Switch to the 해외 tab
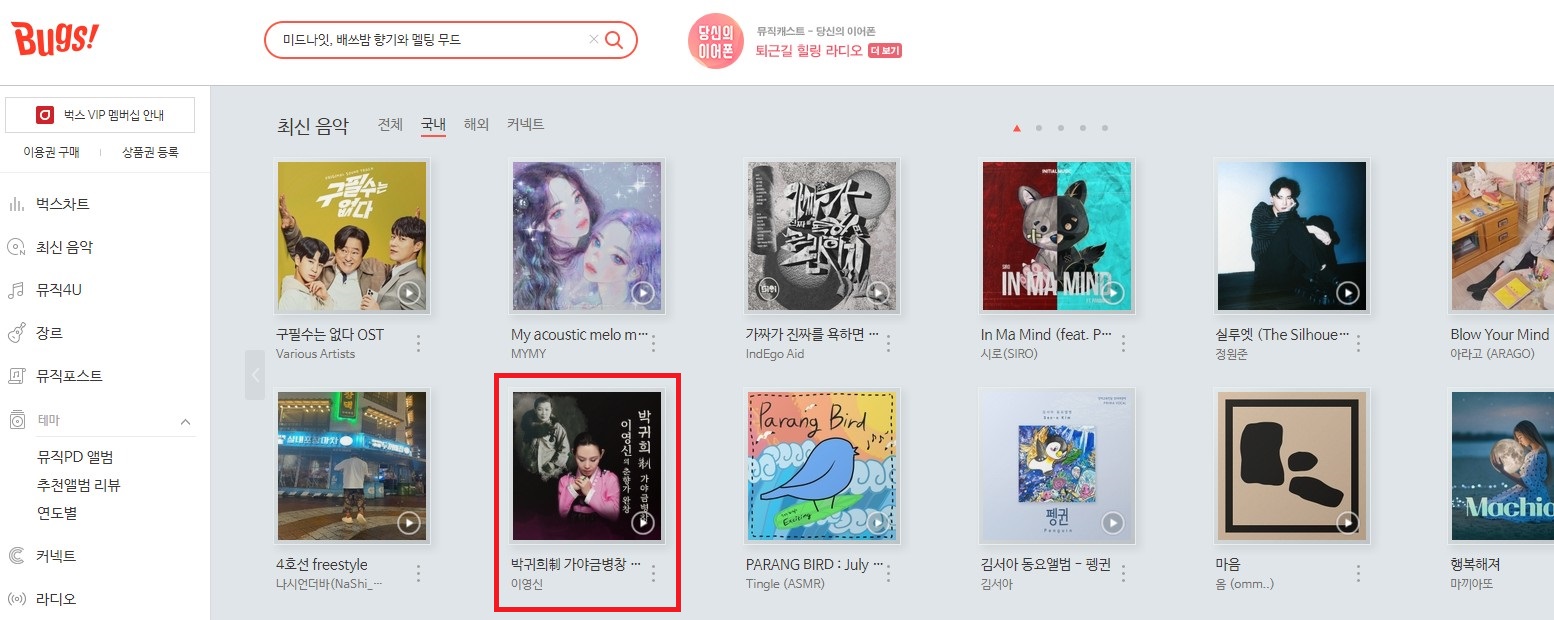Viewport: 1554px width, 620px height. [x=476, y=125]
